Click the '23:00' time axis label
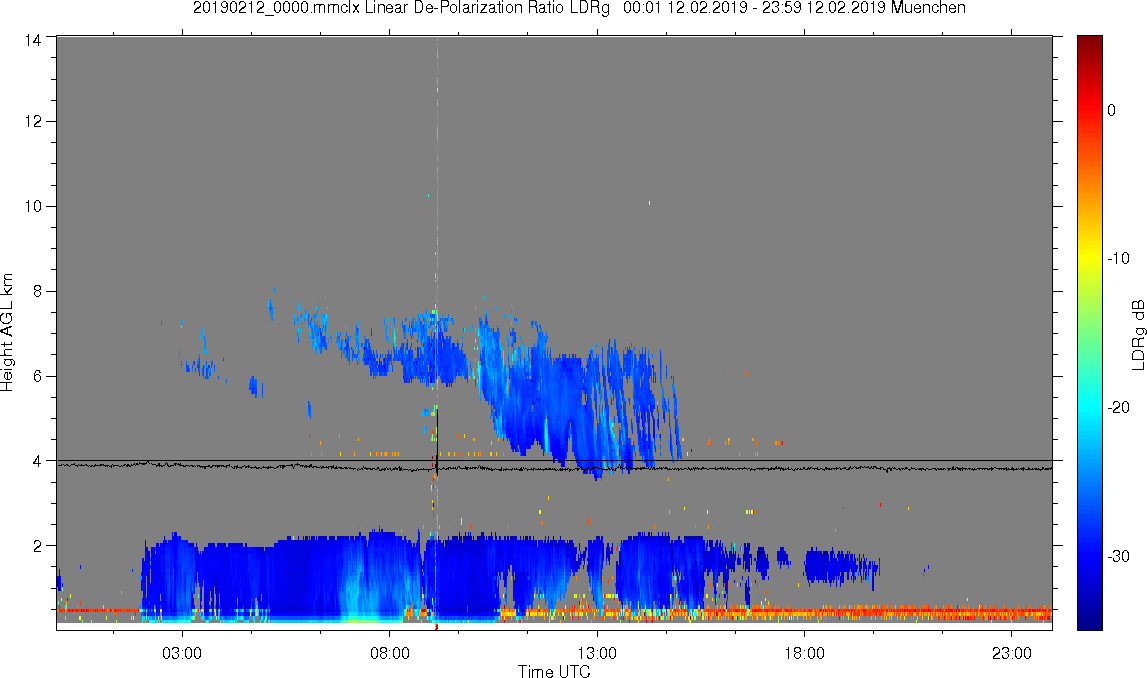Viewport: 1147px width, 678px height. click(1012, 653)
